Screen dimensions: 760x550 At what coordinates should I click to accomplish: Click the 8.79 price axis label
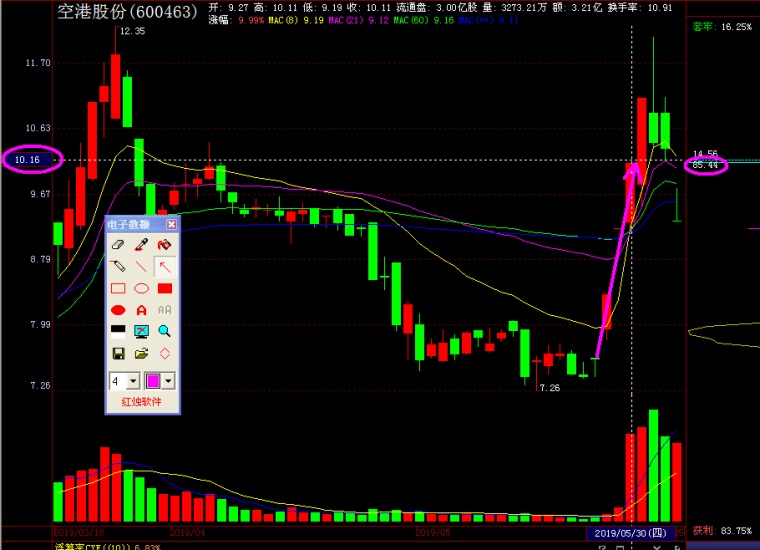[x=40, y=259]
